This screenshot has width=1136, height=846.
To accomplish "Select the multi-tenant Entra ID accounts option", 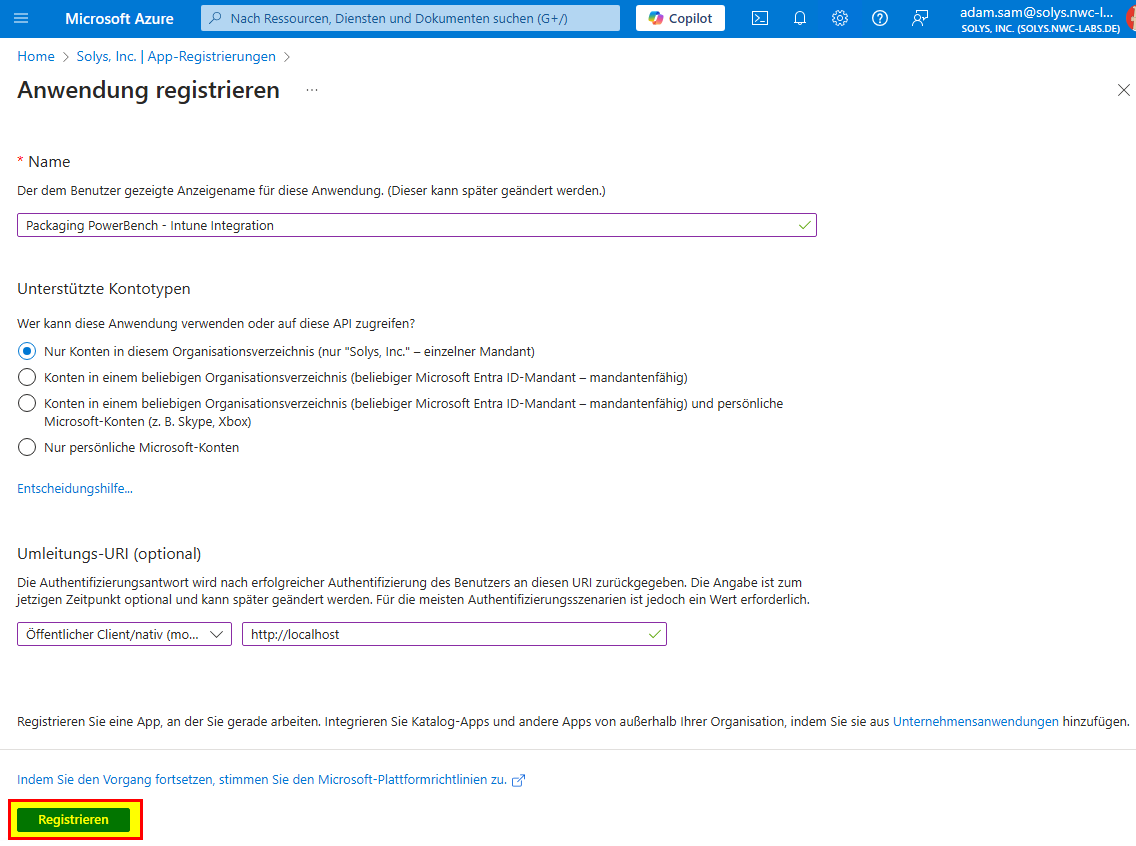I will tap(27, 377).
